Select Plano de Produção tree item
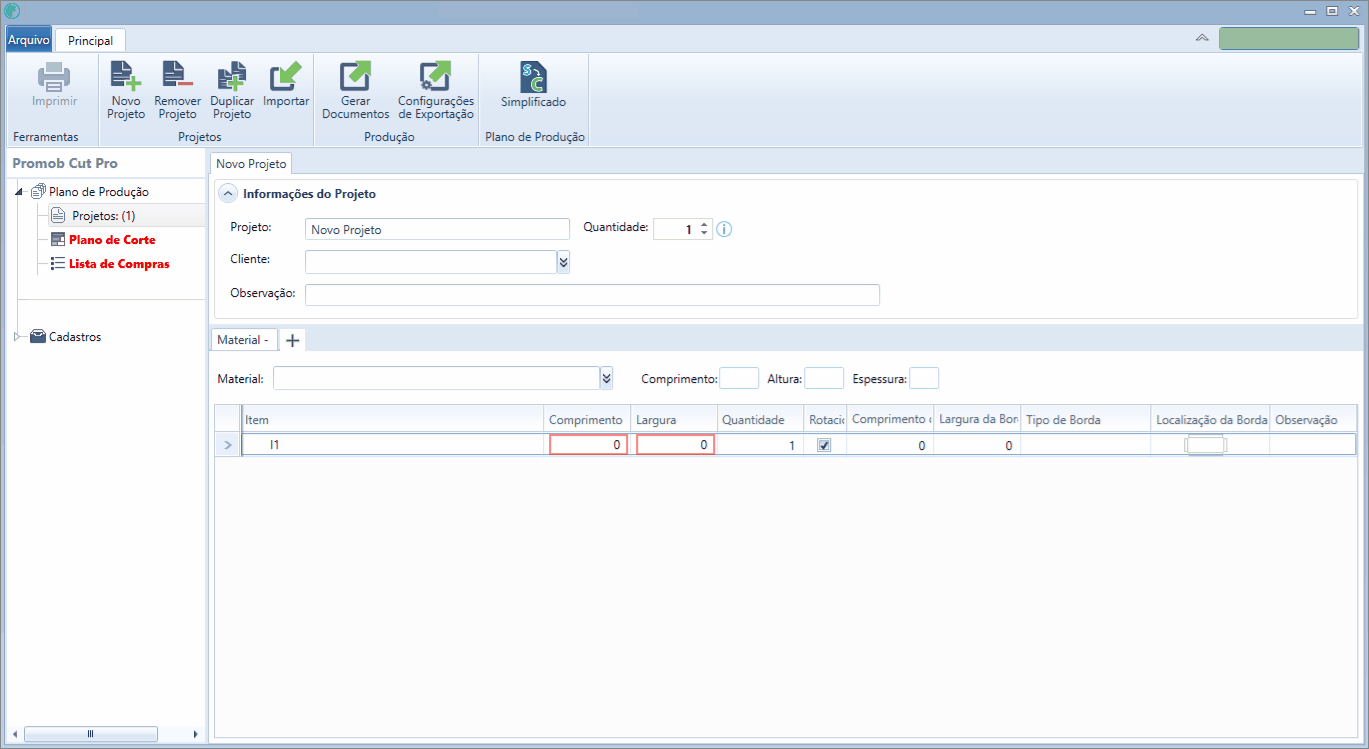 (x=99, y=191)
